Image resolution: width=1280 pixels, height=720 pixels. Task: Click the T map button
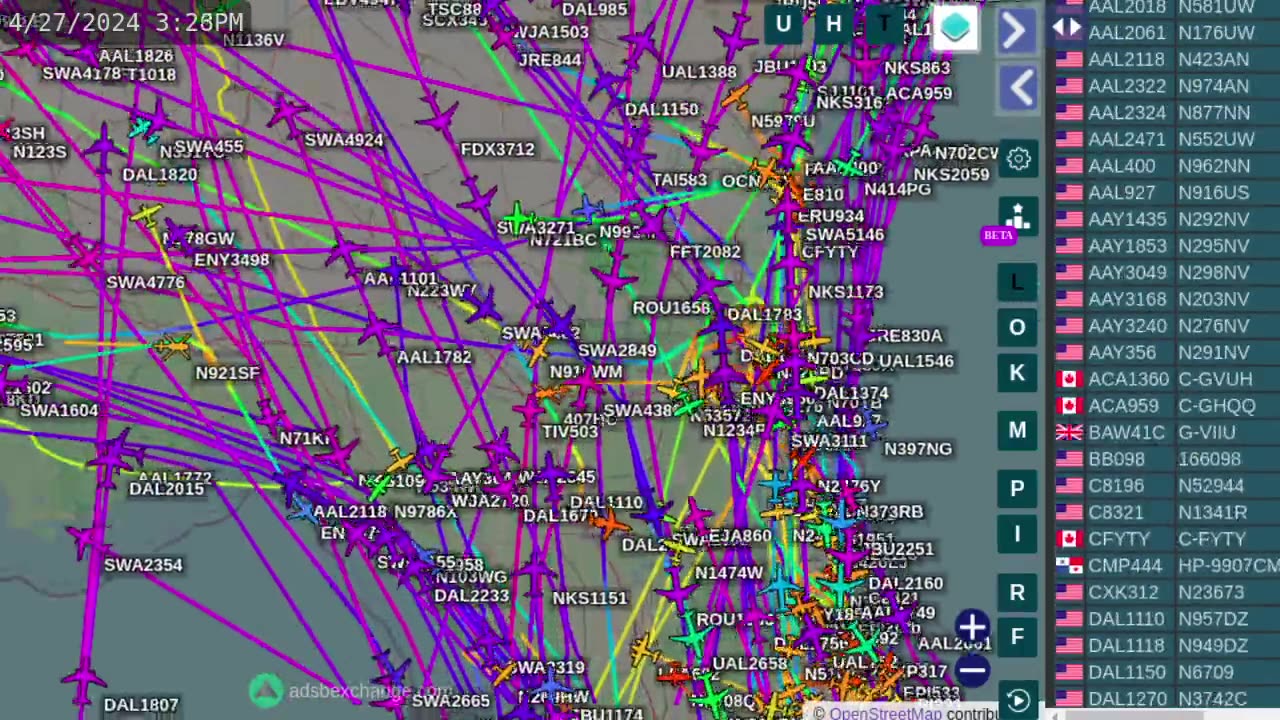click(x=884, y=25)
